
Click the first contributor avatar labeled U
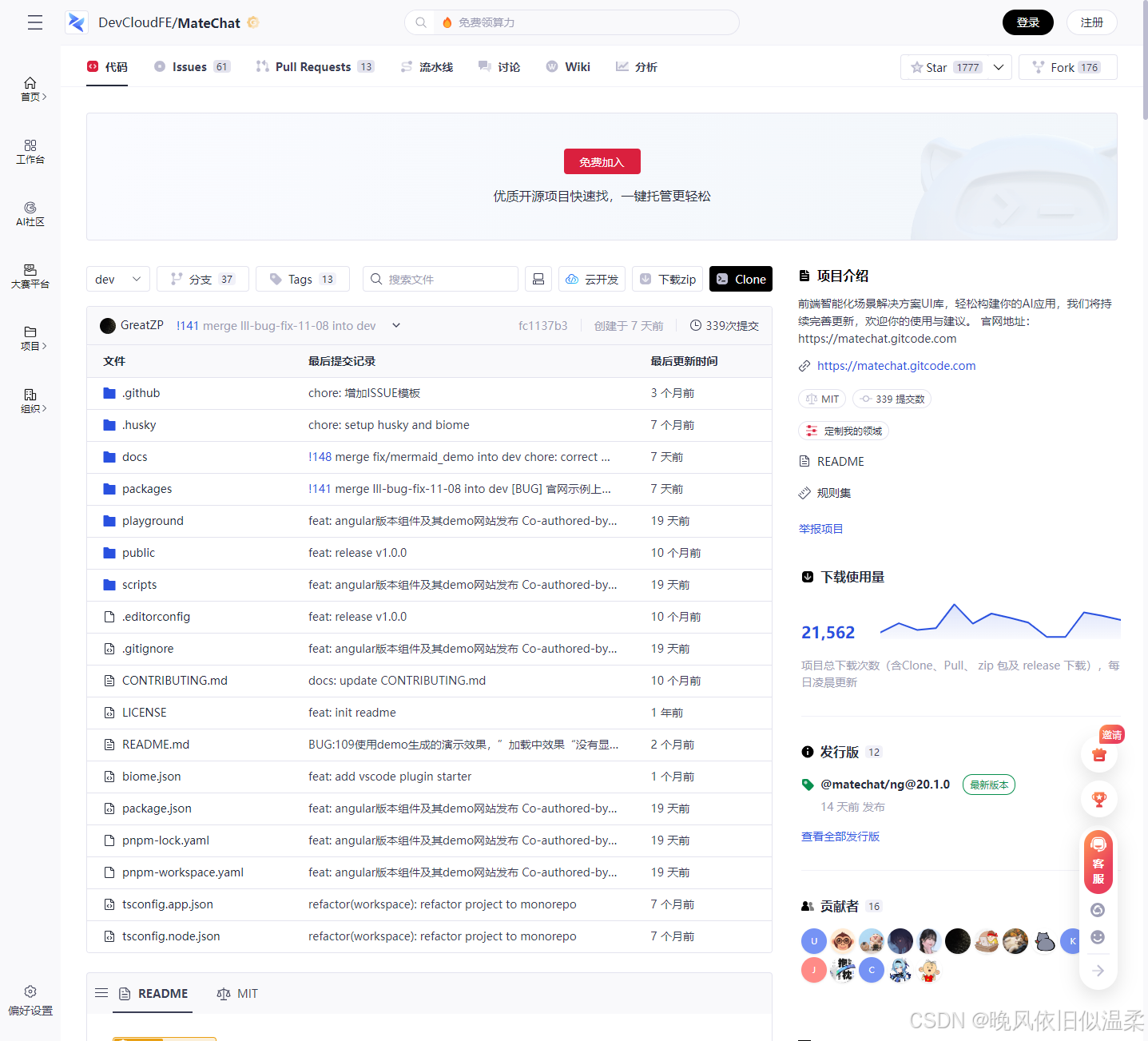(814, 941)
